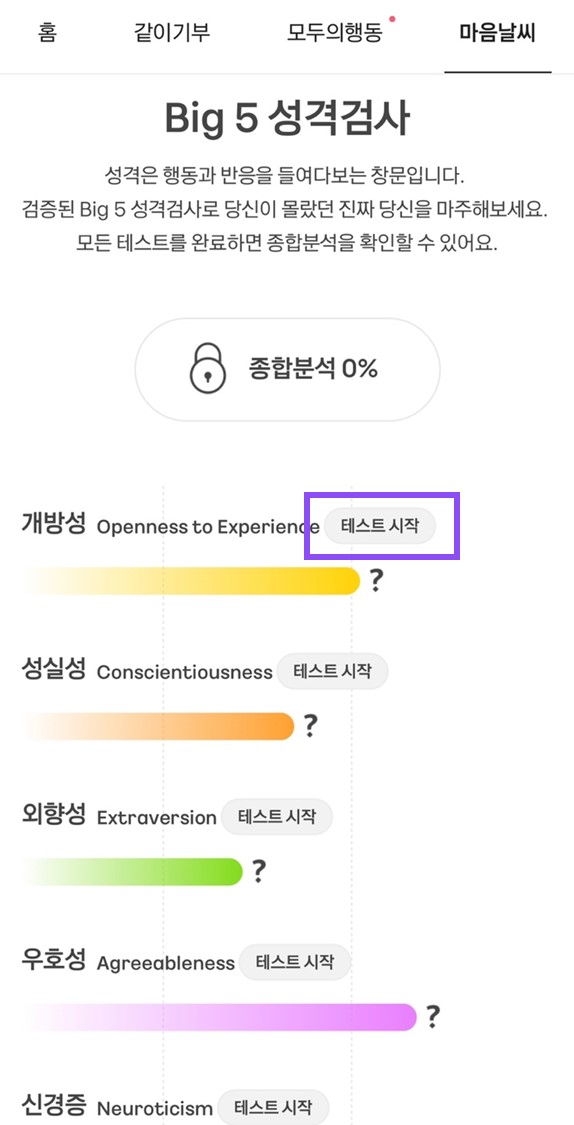
Task: Click the question mark after the Conscientiousness bar
Action: 309,725
